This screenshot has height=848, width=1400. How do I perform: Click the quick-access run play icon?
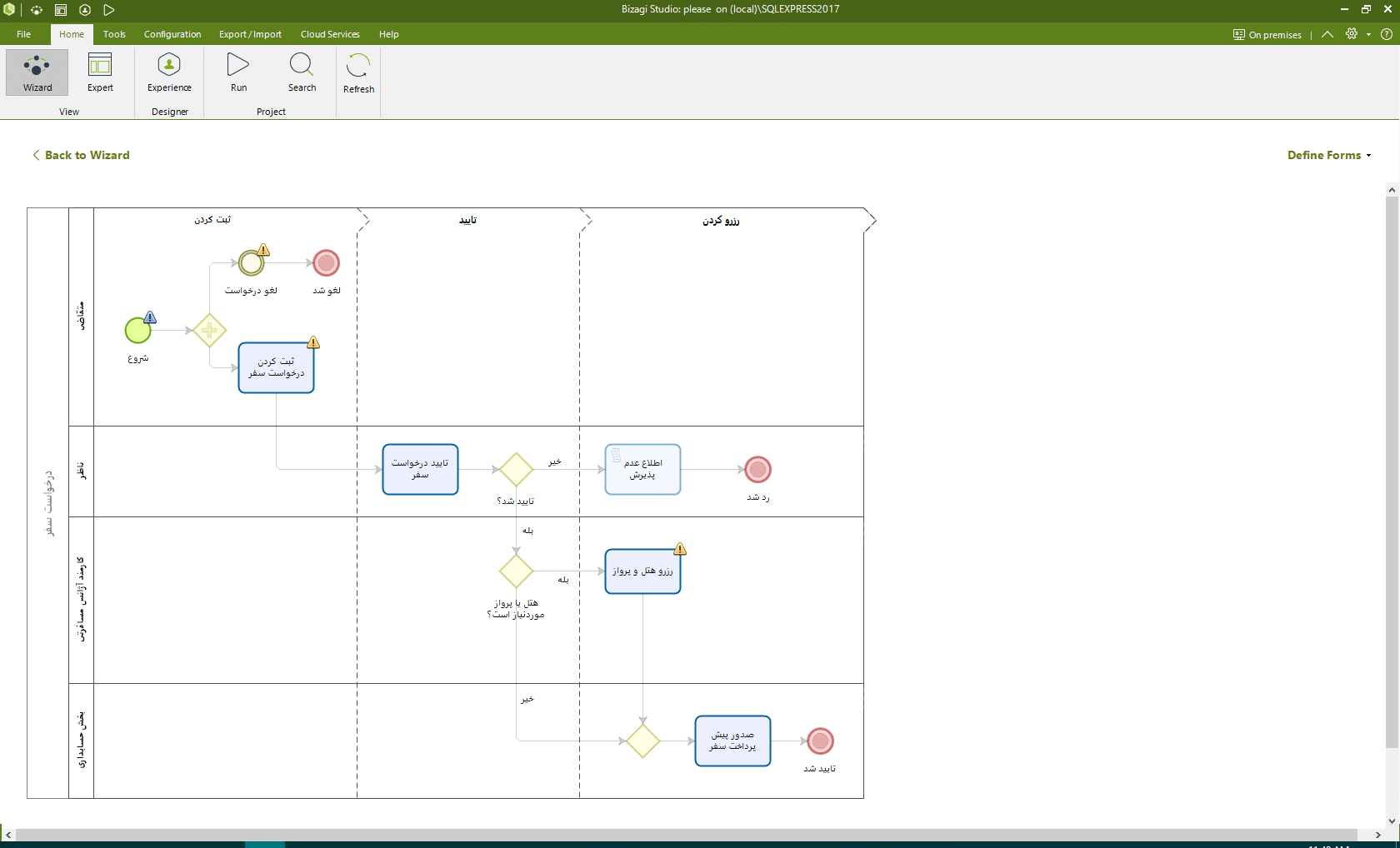click(x=109, y=10)
